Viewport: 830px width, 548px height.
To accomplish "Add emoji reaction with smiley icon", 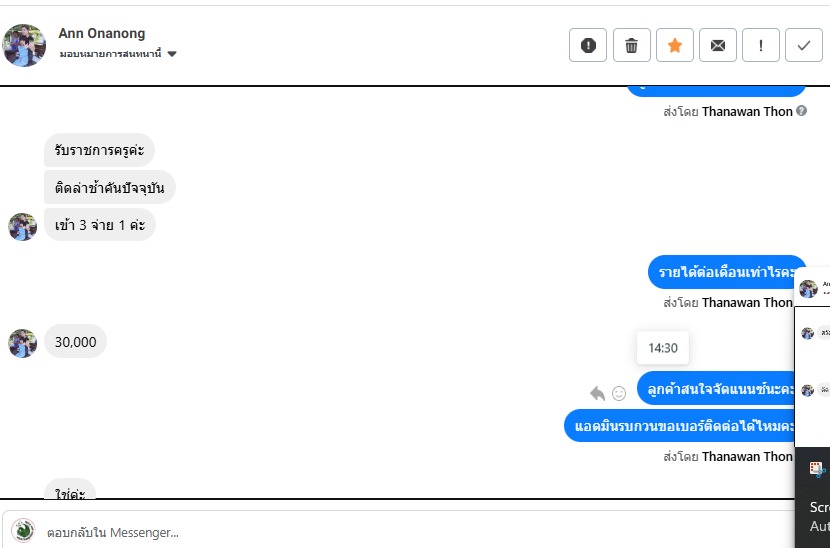I will (x=619, y=393).
